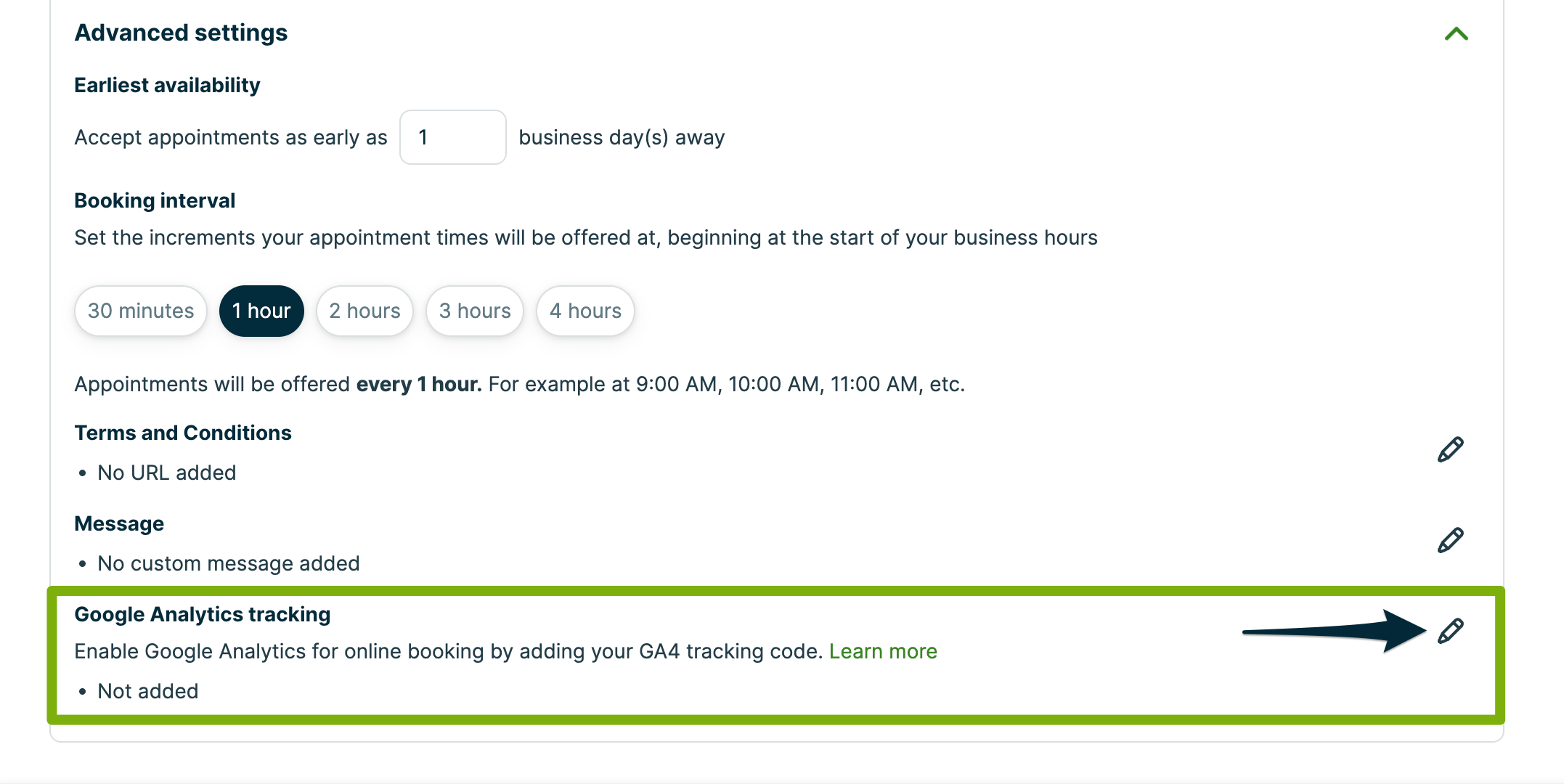Click the Earliest availability label
Screen dimensions: 1564x784
[x=167, y=85]
